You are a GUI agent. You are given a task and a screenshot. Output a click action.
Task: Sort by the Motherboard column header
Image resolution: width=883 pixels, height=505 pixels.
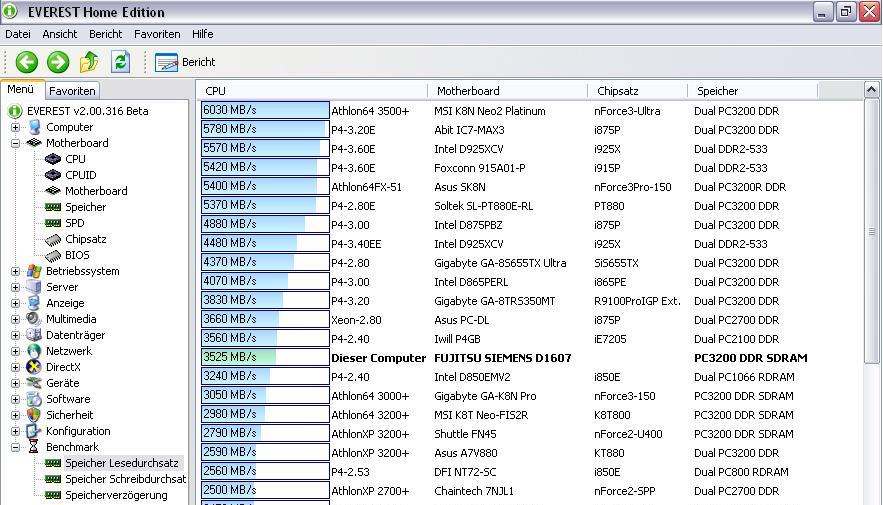(507, 91)
